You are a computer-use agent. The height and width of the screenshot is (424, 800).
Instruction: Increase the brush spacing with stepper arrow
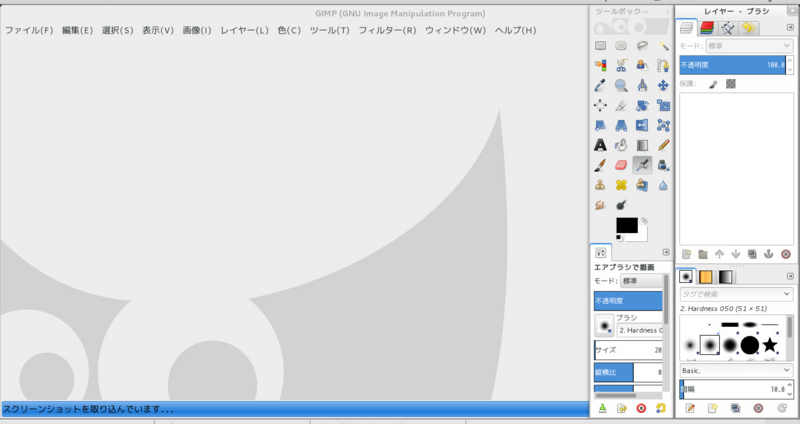click(790, 385)
